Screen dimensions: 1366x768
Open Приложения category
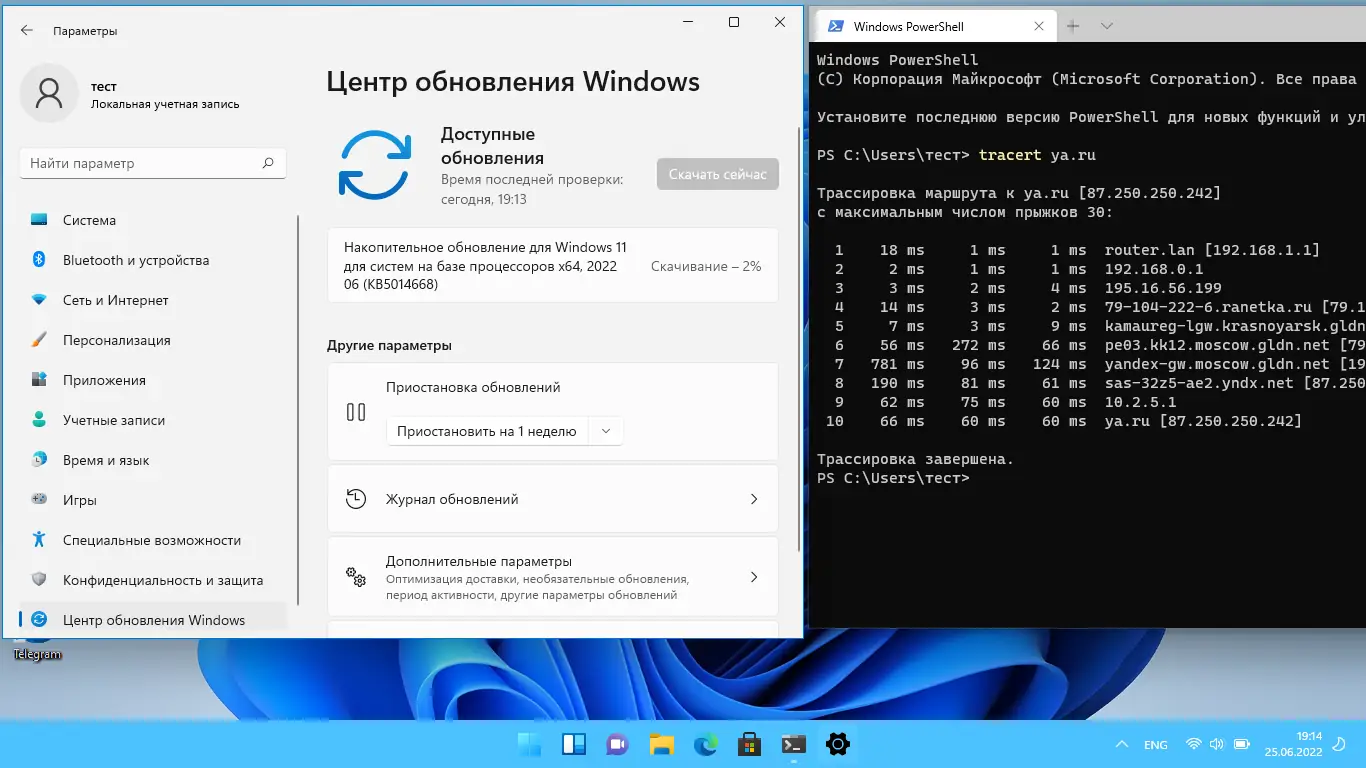pos(152,380)
